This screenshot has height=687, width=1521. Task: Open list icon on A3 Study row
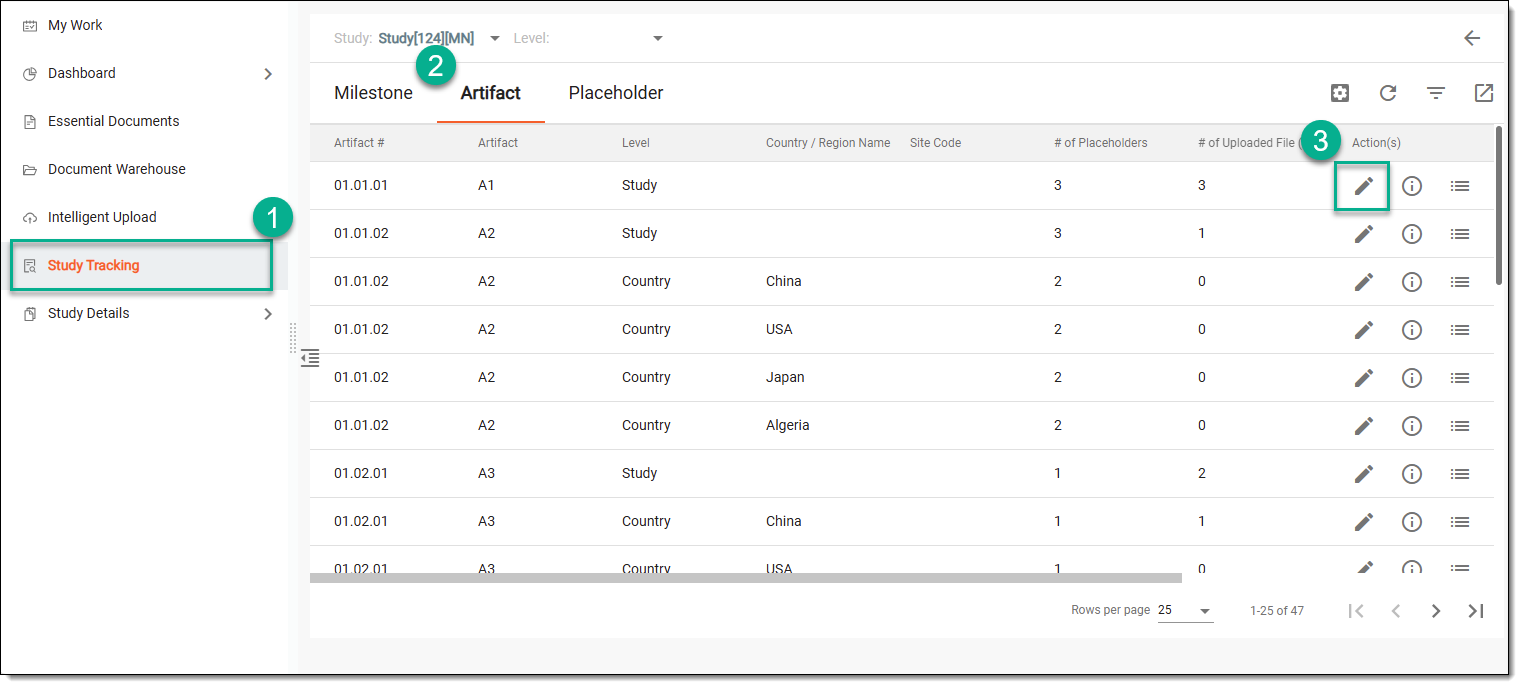pyautogui.click(x=1459, y=474)
